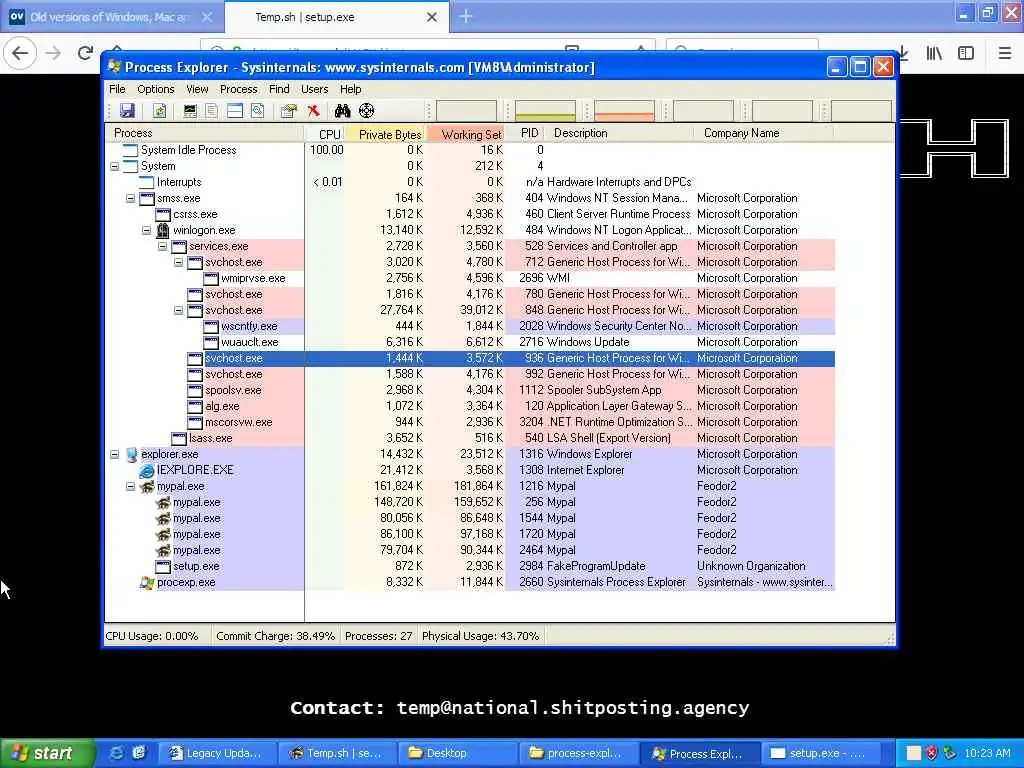Click Commit Charge: 38.49% in status bar
The width and height of the screenshot is (1024, 768).
275,636
